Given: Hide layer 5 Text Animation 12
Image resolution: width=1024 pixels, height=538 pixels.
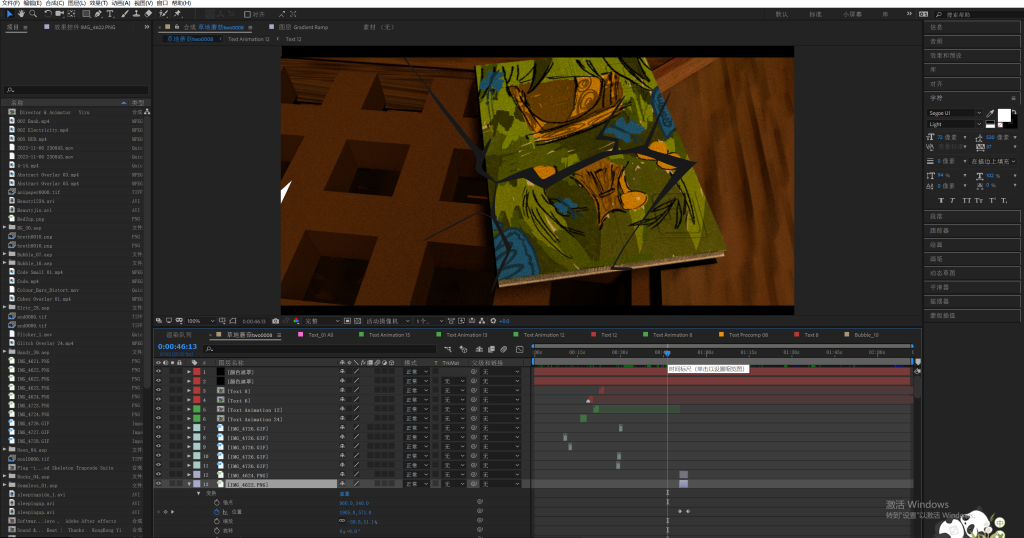Looking at the screenshot, I should click(158, 409).
